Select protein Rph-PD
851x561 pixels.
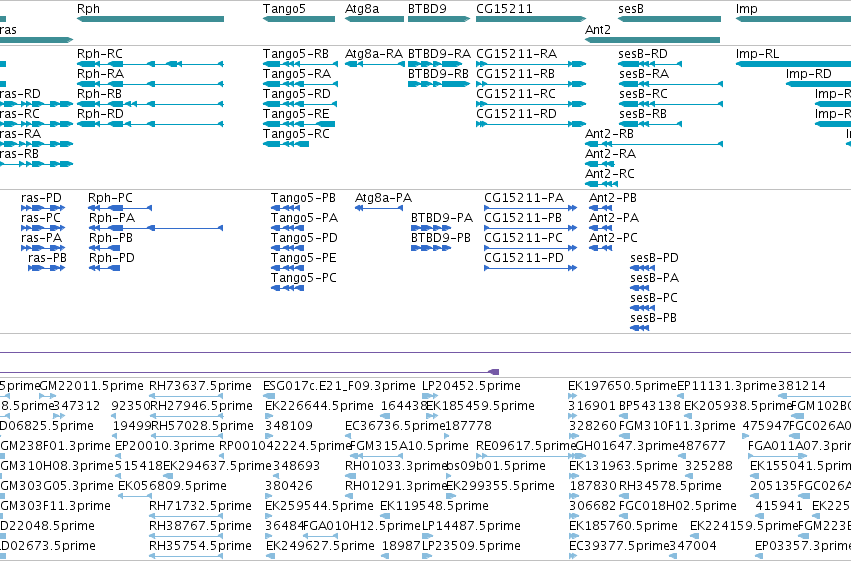(104, 268)
